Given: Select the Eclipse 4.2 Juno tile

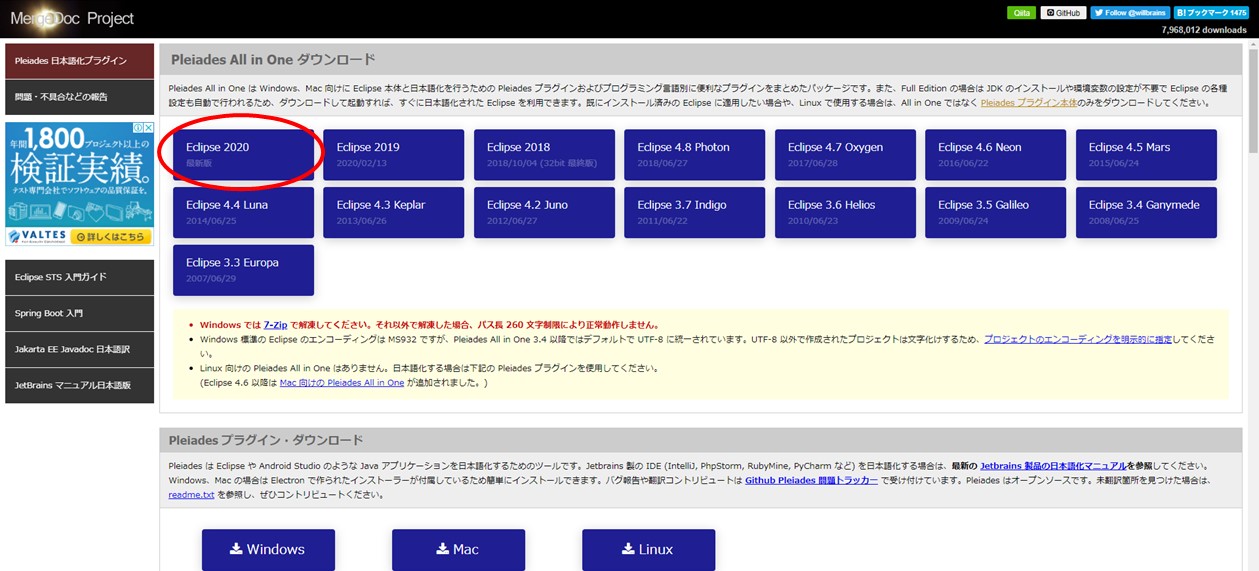Looking at the screenshot, I should click(544, 212).
